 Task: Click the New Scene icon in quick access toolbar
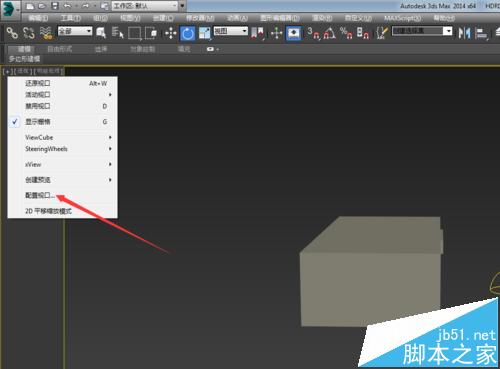coord(30,6)
